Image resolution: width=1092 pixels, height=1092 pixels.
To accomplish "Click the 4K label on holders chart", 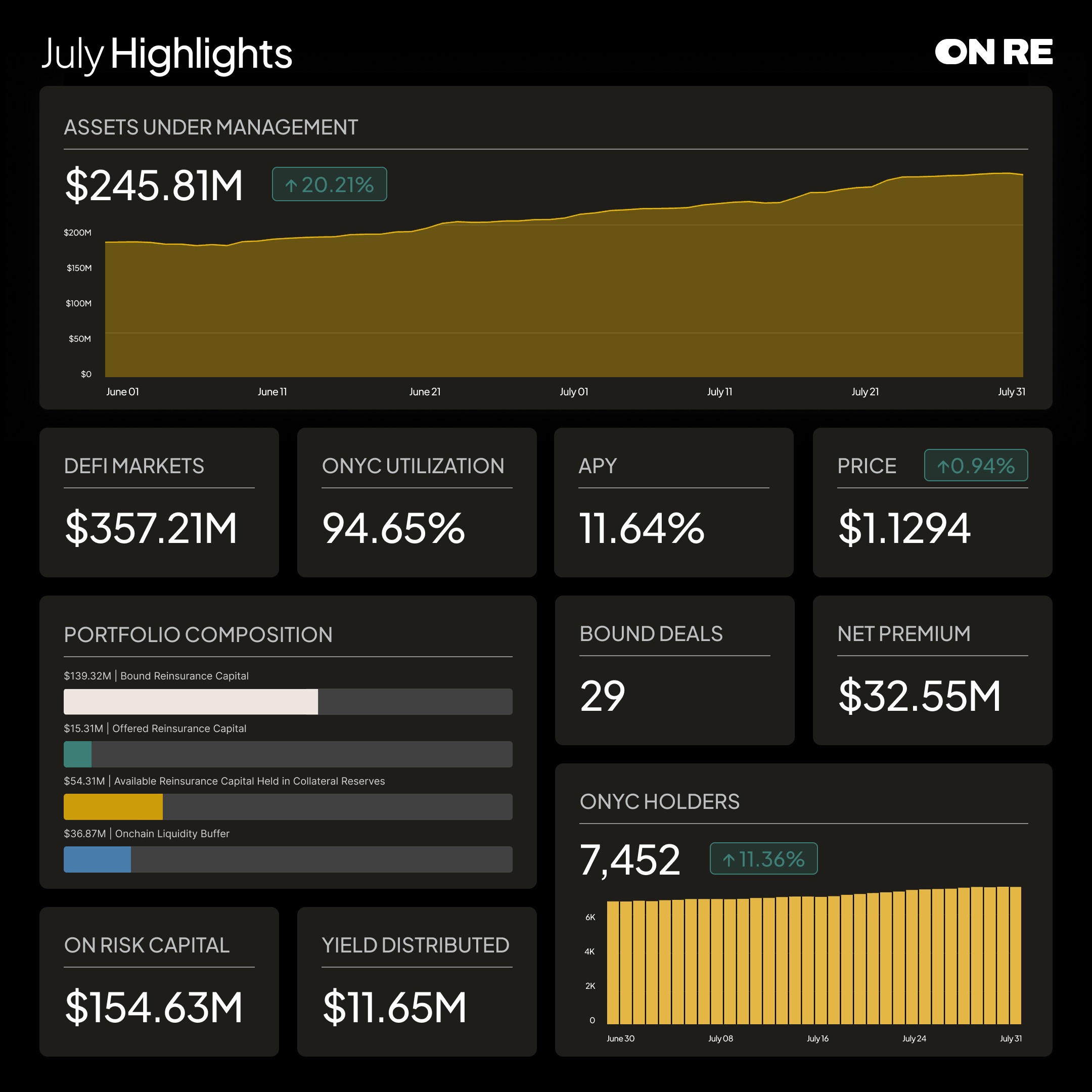I will coord(589,952).
